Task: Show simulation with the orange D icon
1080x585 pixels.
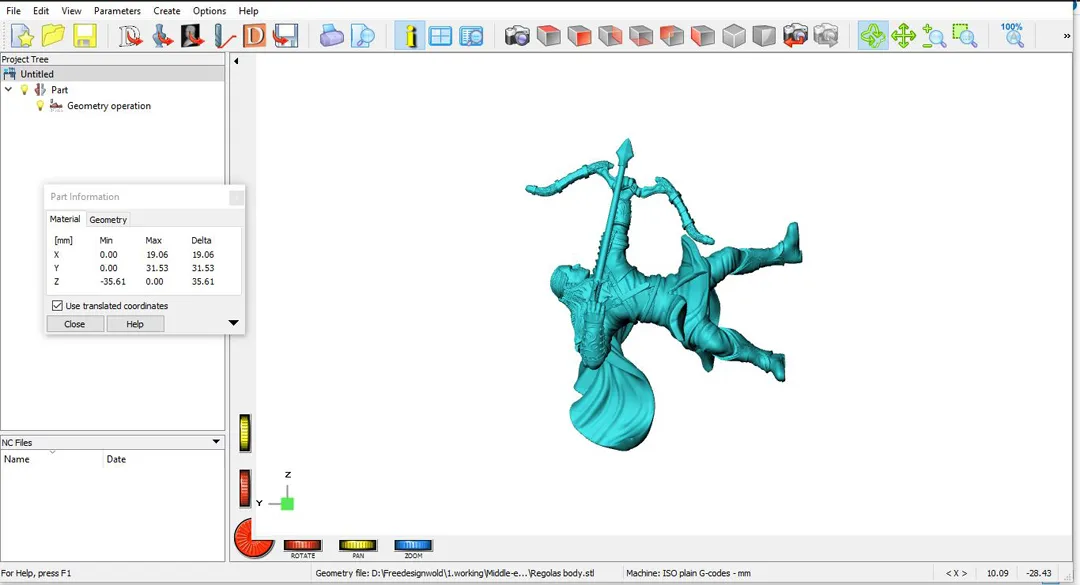Action: (x=254, y=36)
